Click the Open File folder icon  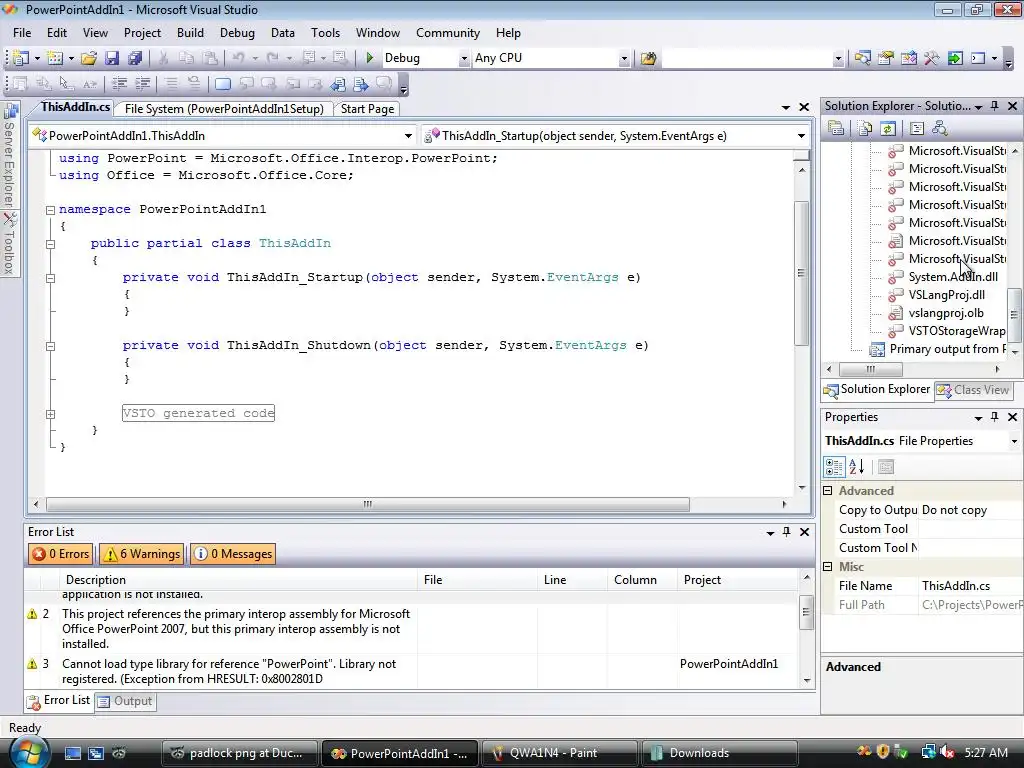tap(89, 58)
